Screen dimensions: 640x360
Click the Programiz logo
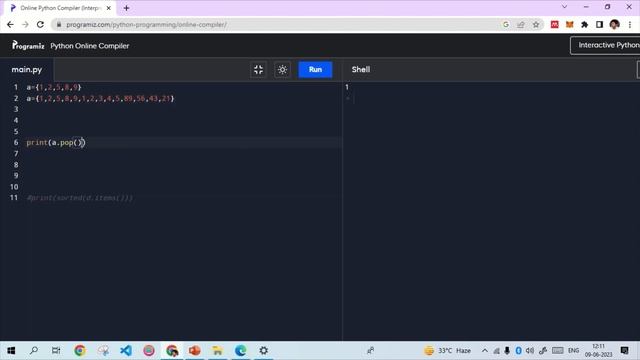pos(28,45)
